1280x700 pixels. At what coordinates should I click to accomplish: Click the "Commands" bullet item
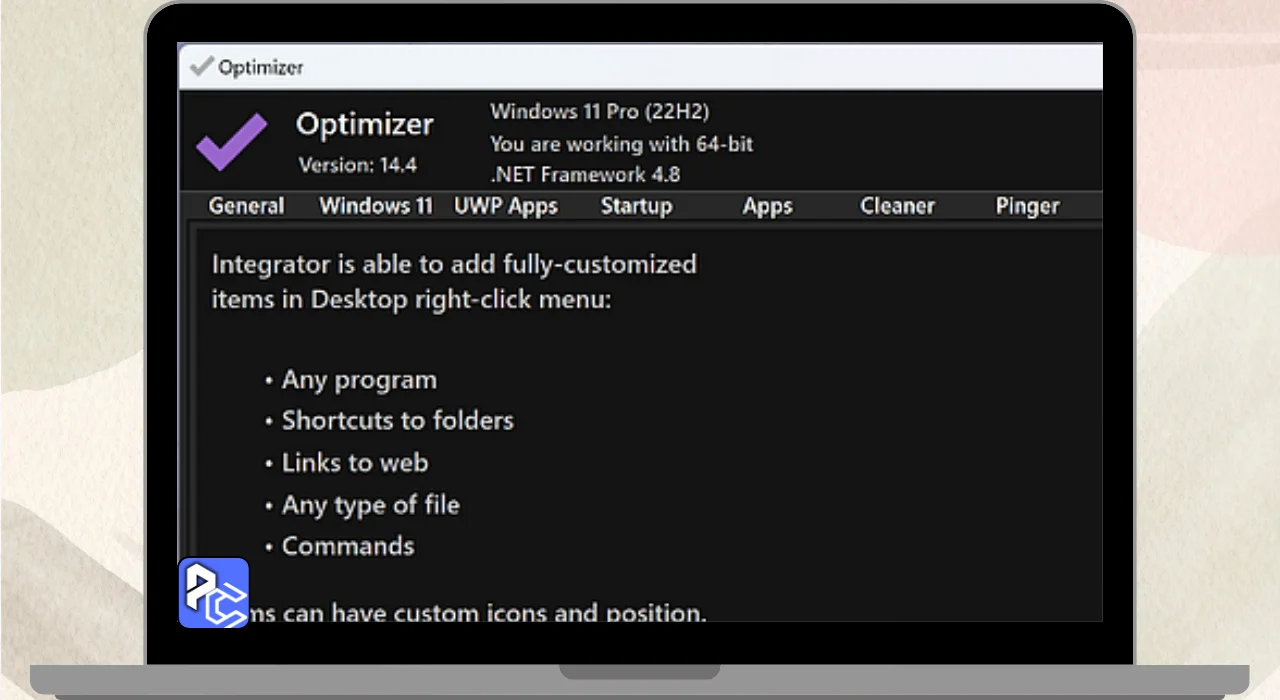(347, 546)
